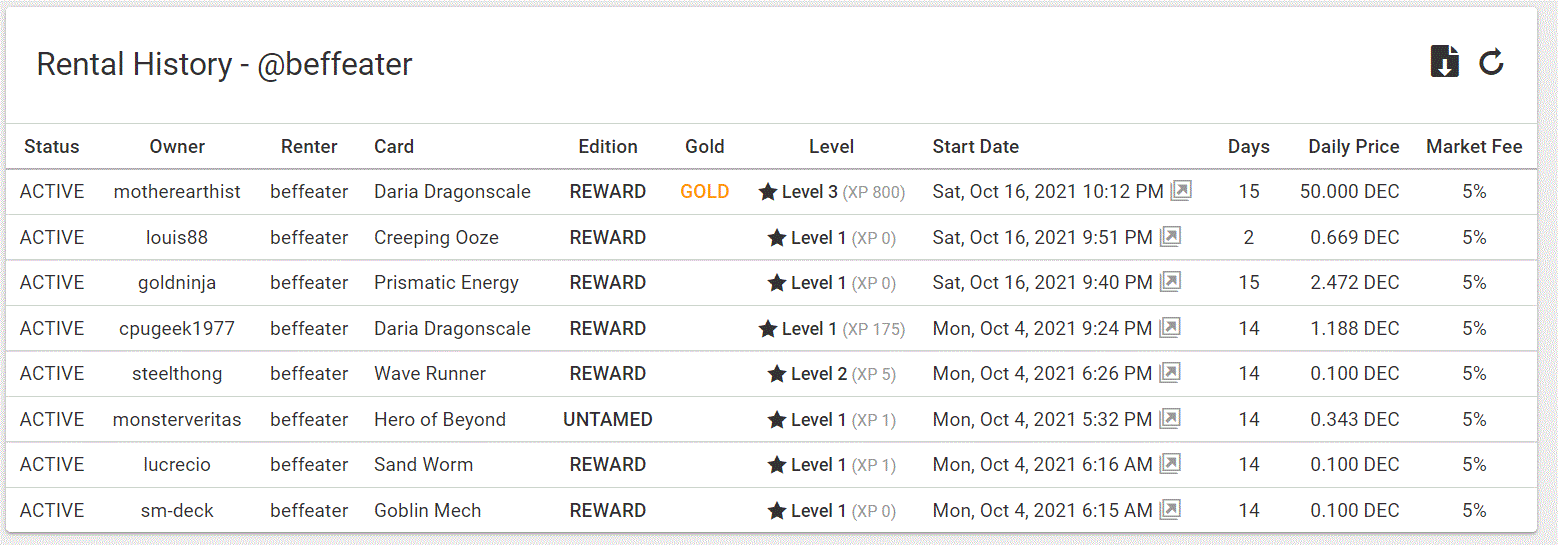Select the sm-deck Goblin Mech row
Viewport: 1558px width, 545px height.
771,510
